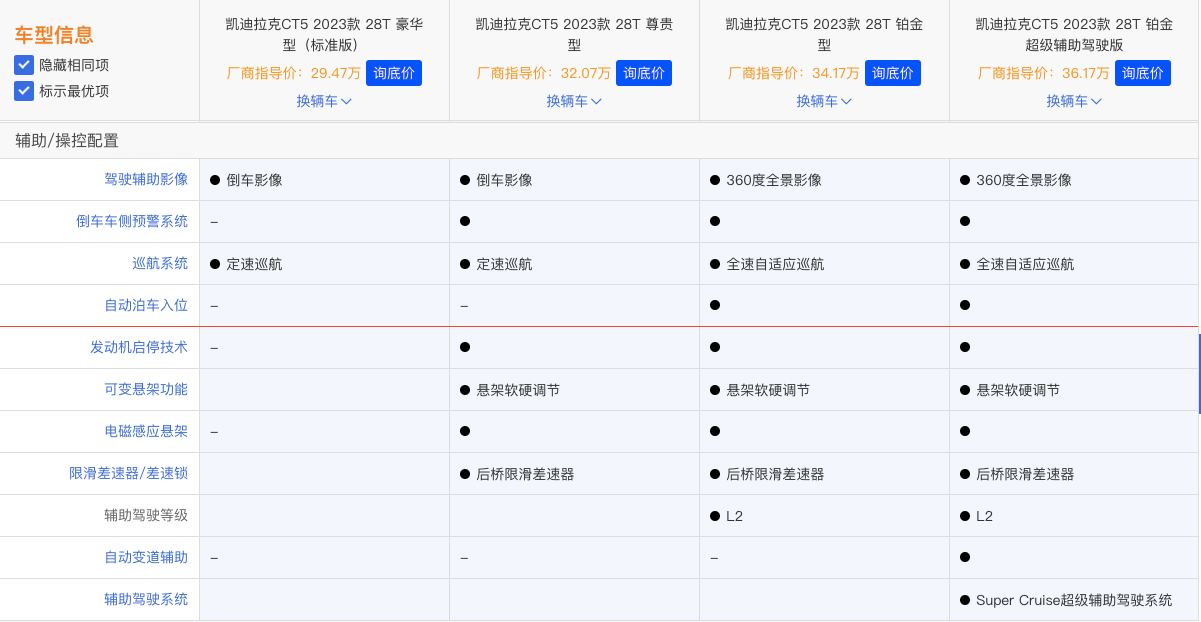Screen dimensions: 1201x622
Task: Click 询底价 for the 36.17万 超级辅助驾驶版
Action: 1143,73
